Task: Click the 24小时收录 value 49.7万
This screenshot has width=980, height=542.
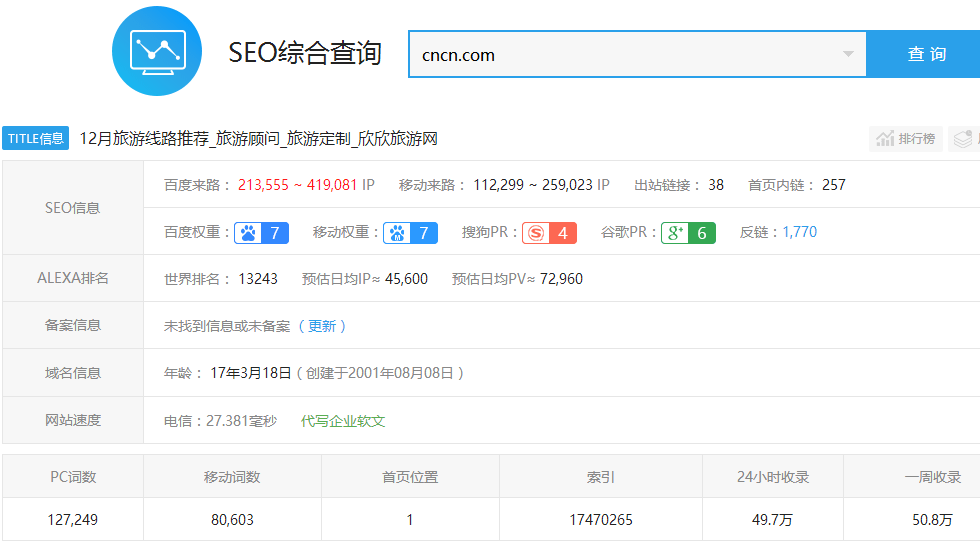Action: (x=772, y=519)
